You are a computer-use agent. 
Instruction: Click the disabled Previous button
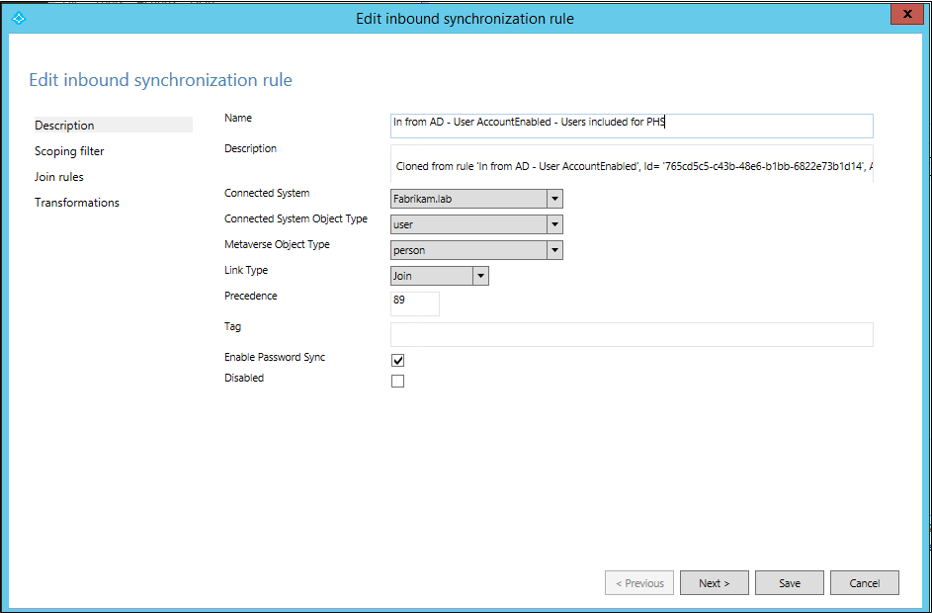(x=638, y=583)
